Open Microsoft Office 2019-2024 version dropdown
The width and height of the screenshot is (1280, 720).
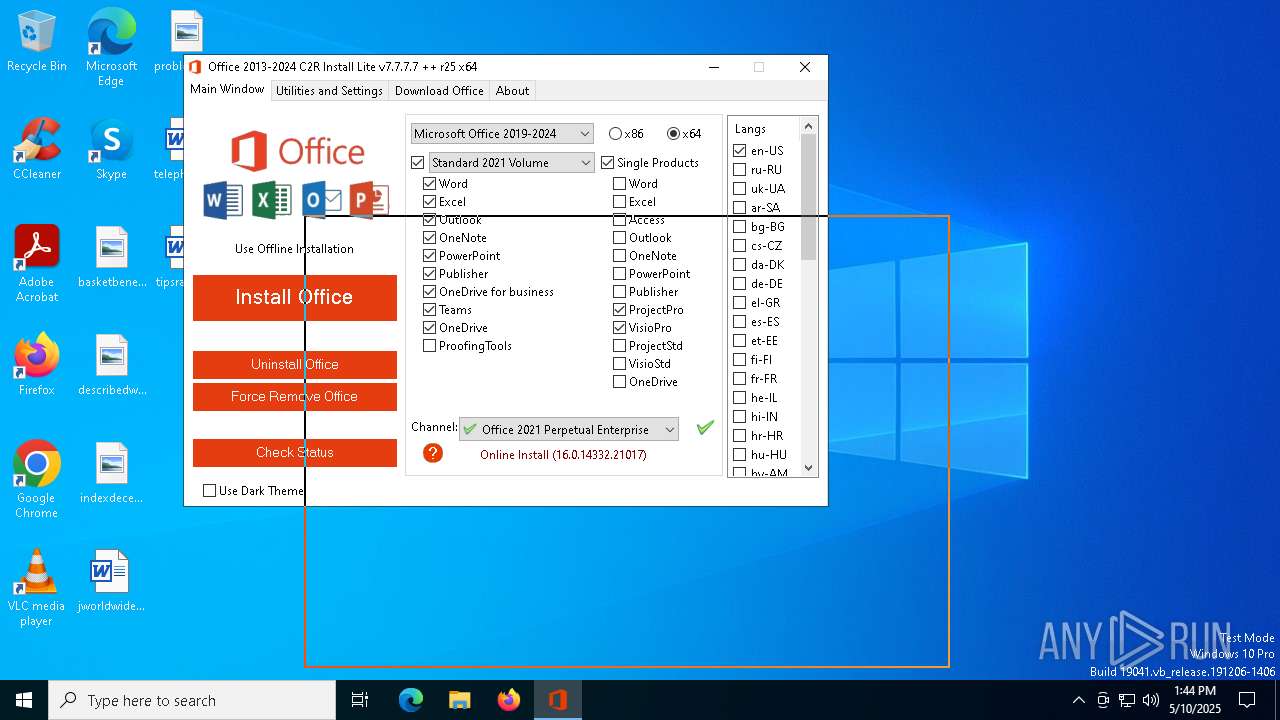[502, 133]
